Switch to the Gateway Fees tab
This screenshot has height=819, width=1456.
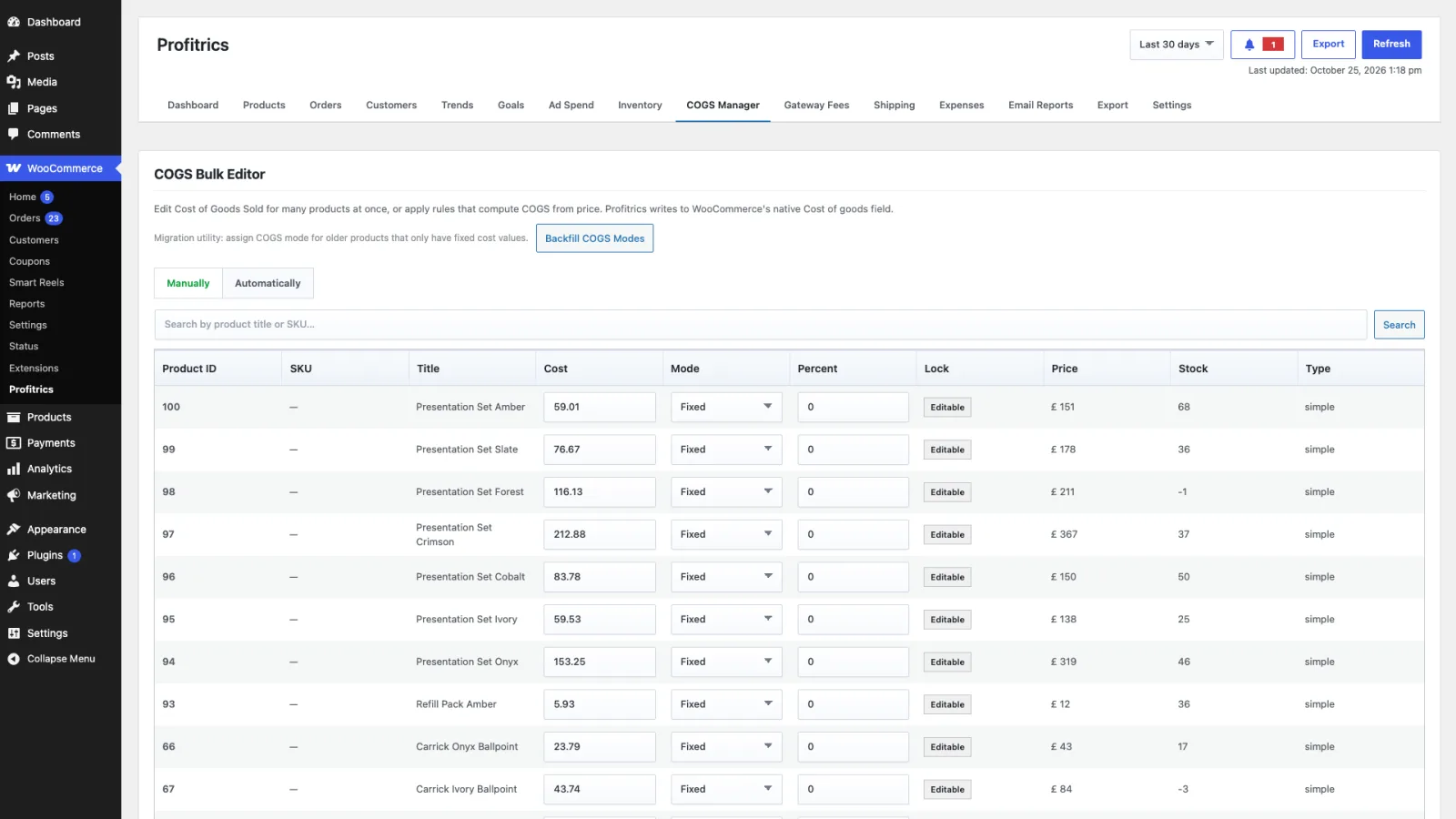(x=816, y=106)
